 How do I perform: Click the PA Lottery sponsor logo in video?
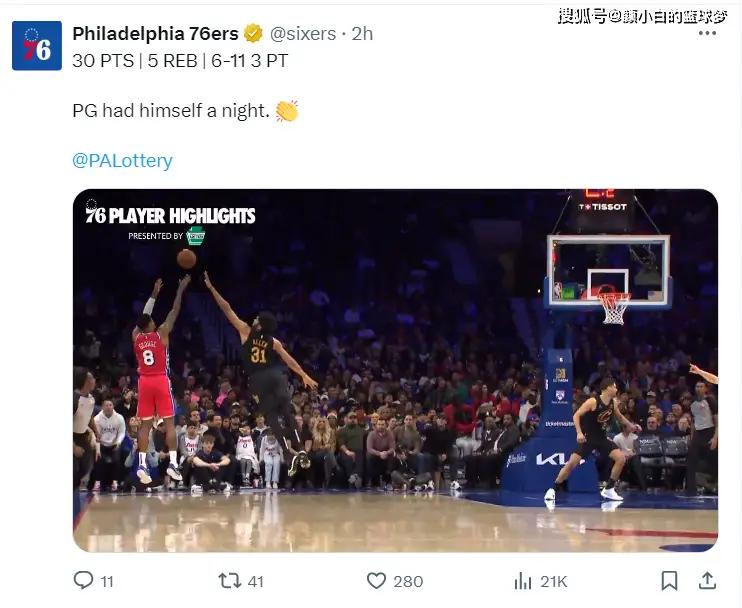click(195, 236)
